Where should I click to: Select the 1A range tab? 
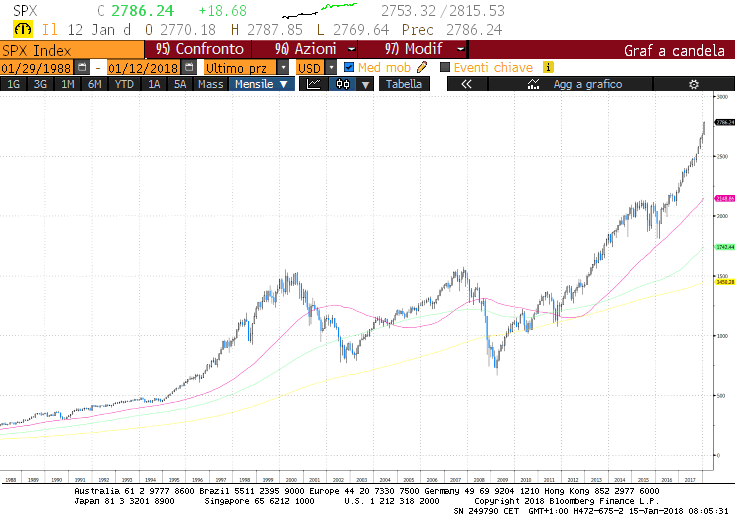[x=154, y=84]
